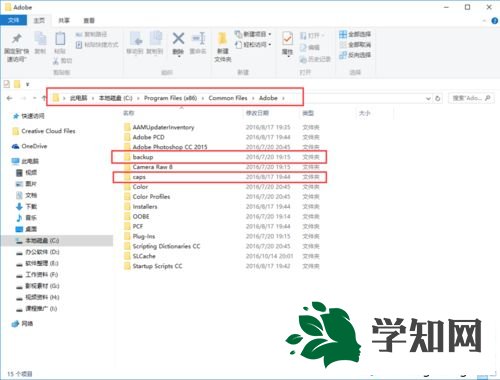Click Select all (全部选择) in ribbon
Viewport: 500px width, 380px height.
355,34
